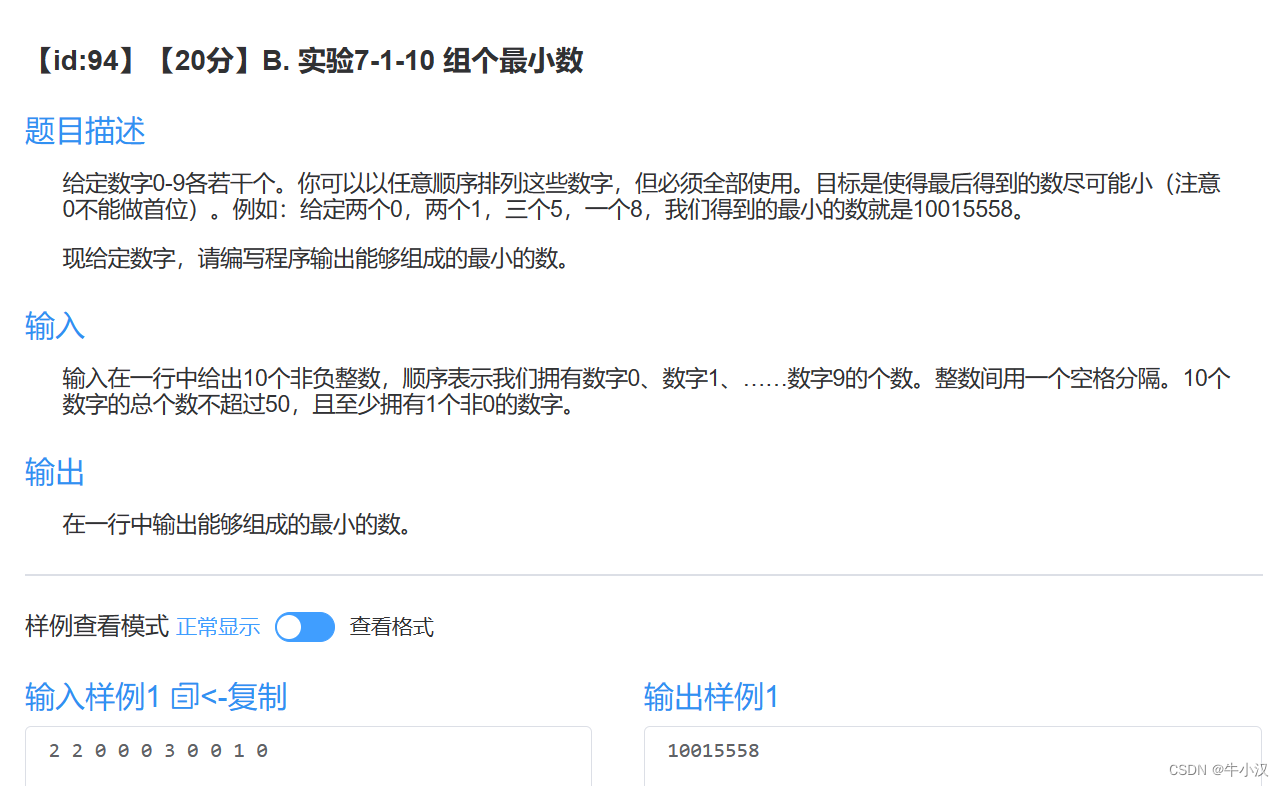Toggle the 样例查看模式 switch
This screenshot has height=786, width=1284.
click(305, 627)
